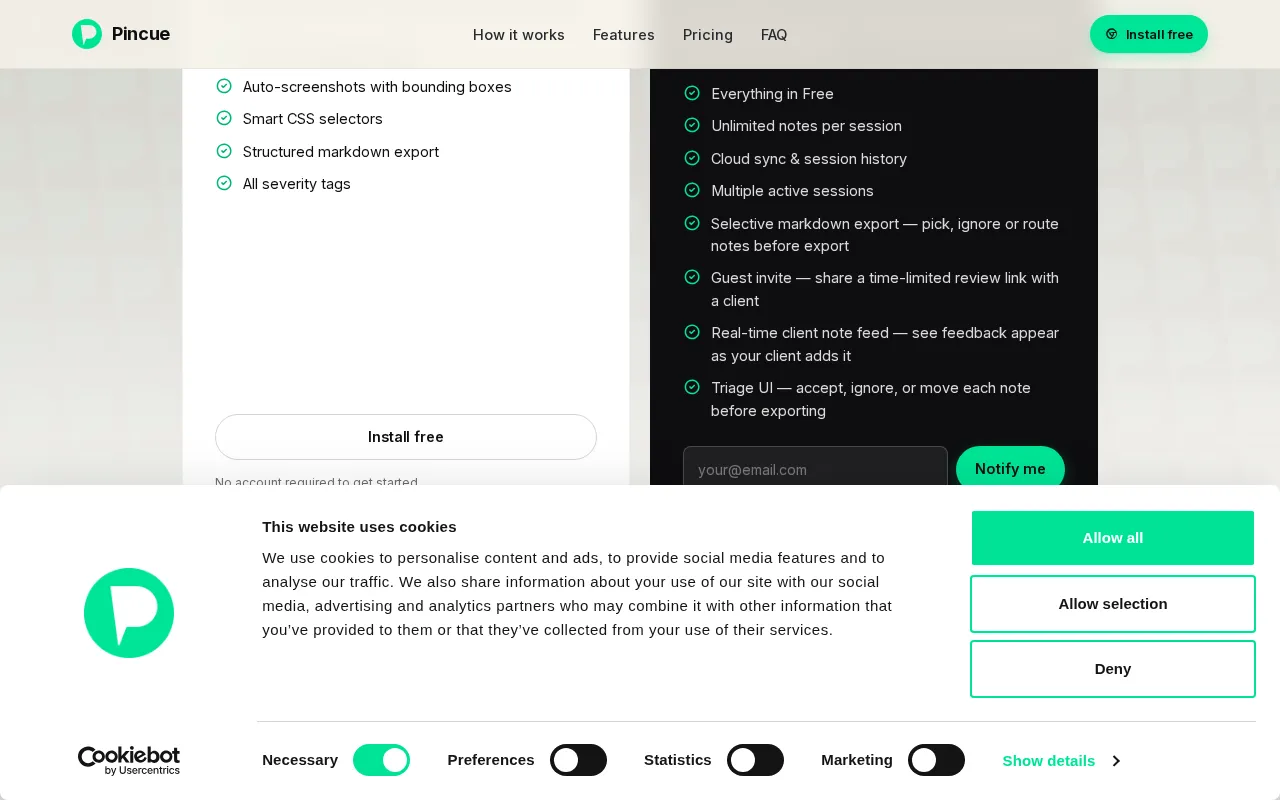Click the Pincue logo icon in header
Screen dimensions: 1280x800
pos(87,34)
